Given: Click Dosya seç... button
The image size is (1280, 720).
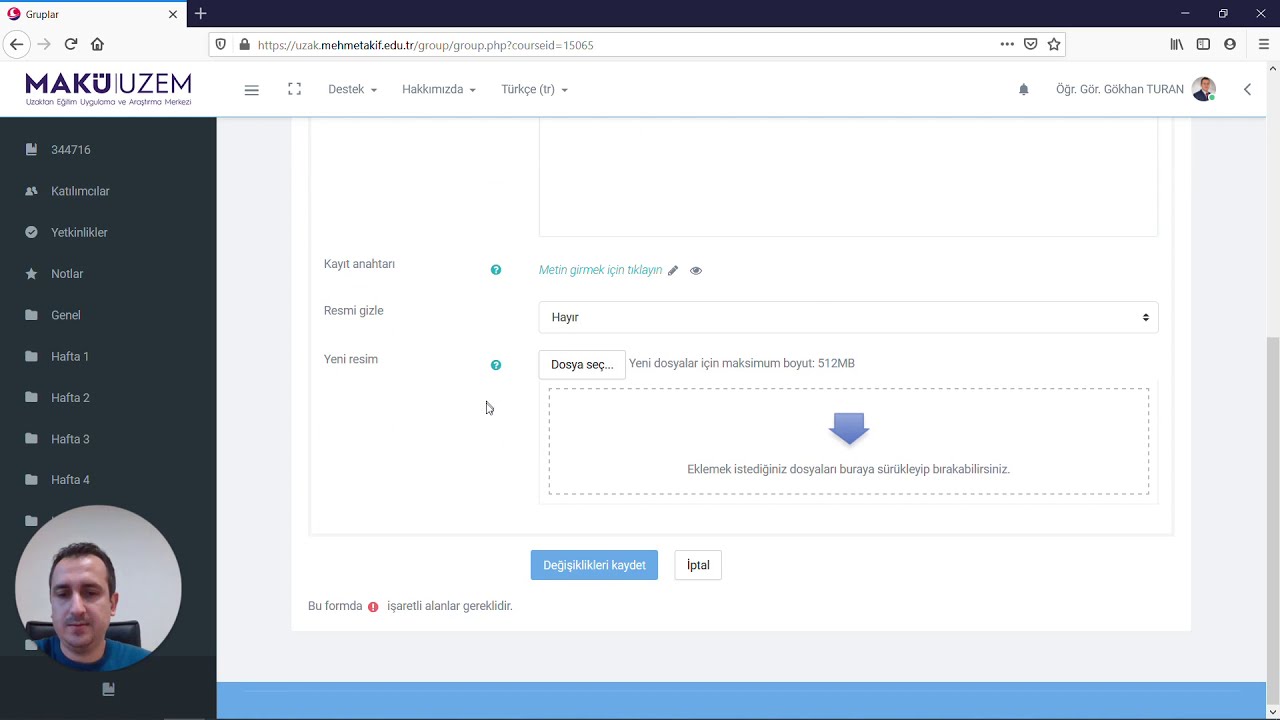Looking at the screenshot, I should 582,364.
